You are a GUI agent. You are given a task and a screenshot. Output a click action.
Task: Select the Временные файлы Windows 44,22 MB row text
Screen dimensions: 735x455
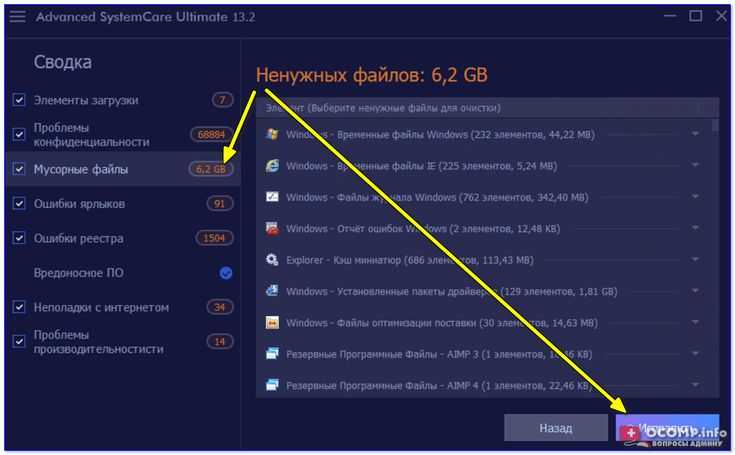(x=440, y=134)
